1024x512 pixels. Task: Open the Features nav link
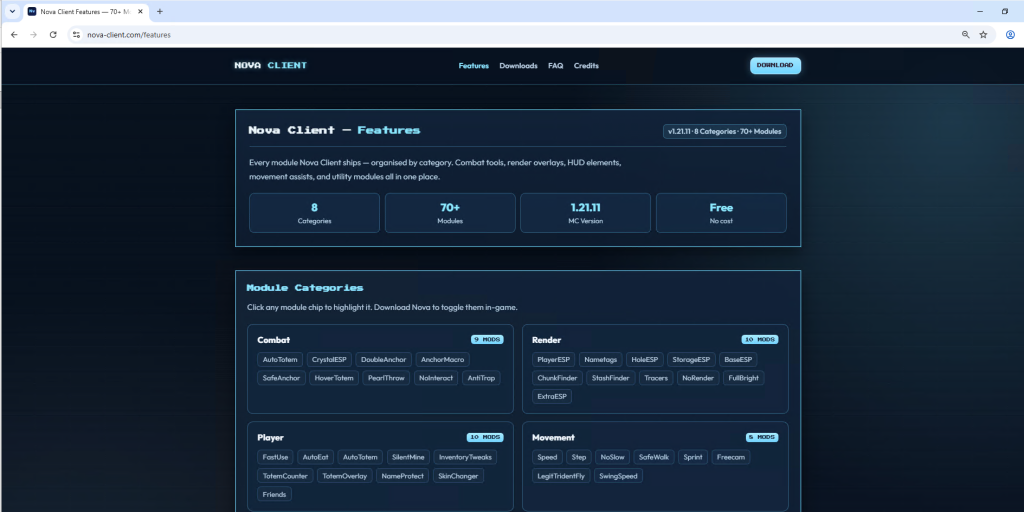click(473, 66)
